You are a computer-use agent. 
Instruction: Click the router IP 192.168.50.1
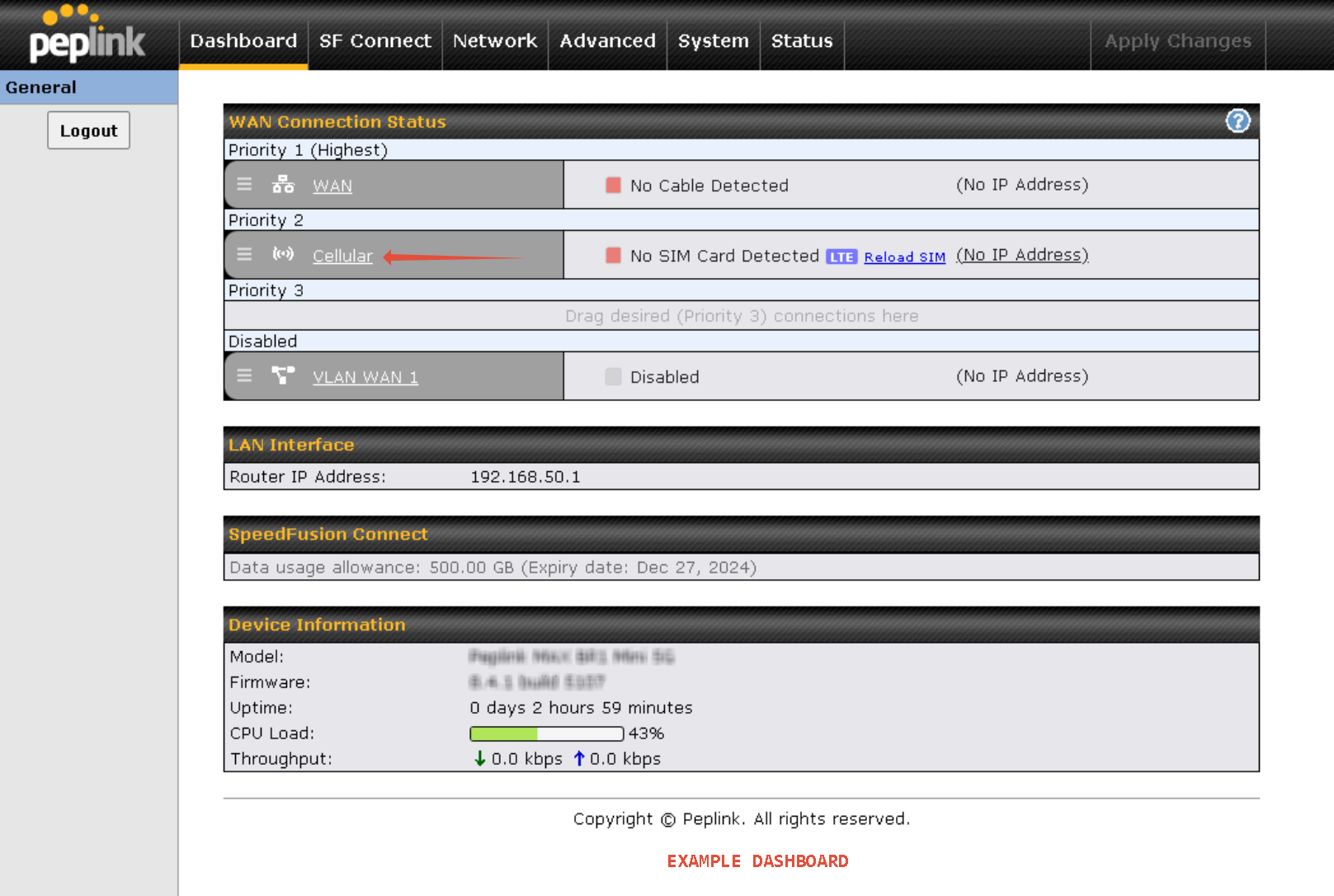[526, 477]
